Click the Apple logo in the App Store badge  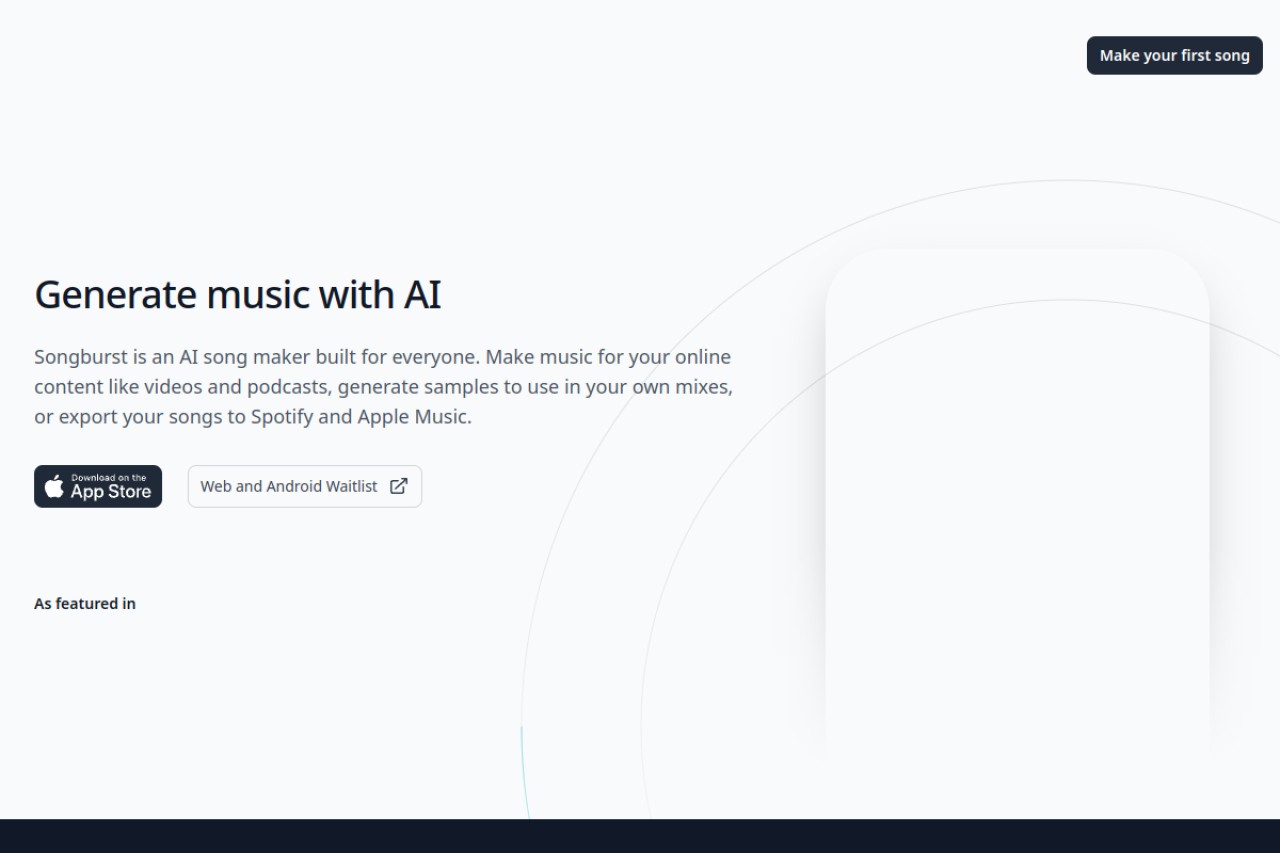coord(55,486)
